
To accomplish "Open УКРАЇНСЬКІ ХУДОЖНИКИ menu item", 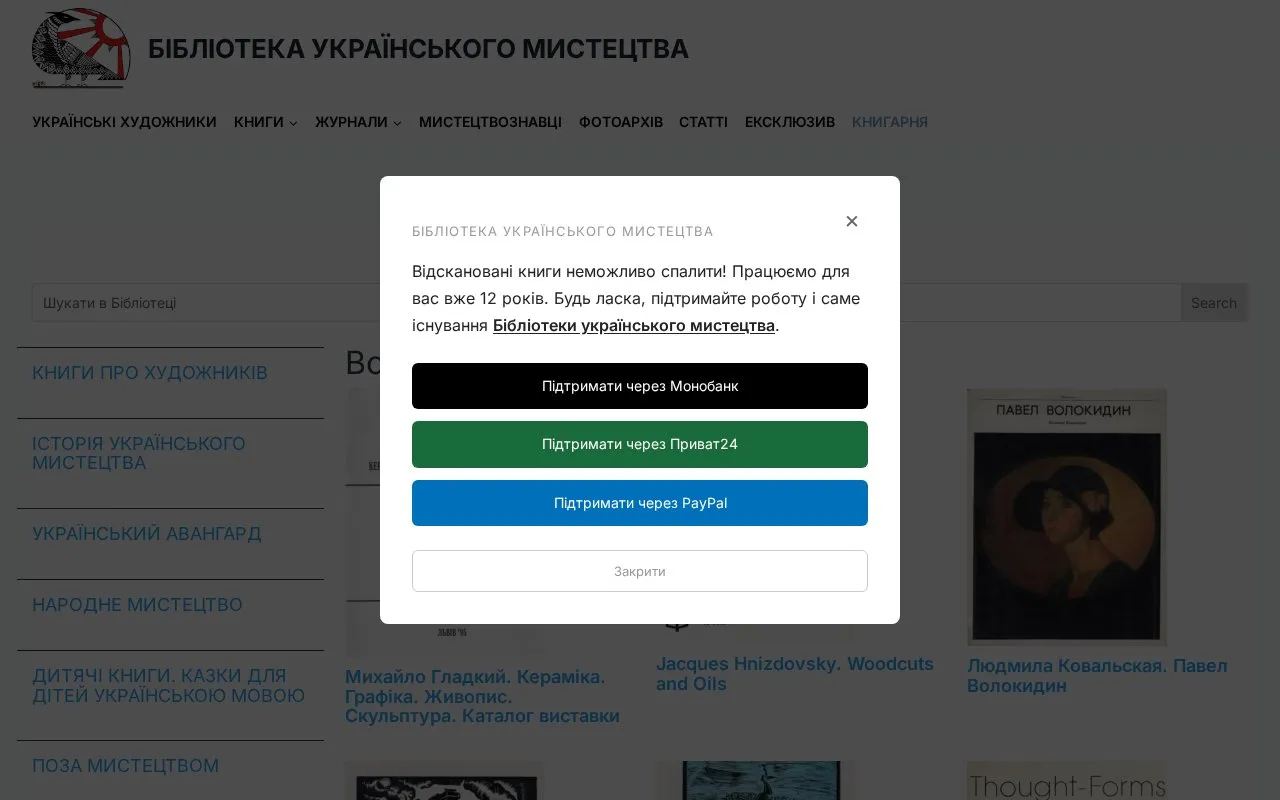I will [124, 122].
